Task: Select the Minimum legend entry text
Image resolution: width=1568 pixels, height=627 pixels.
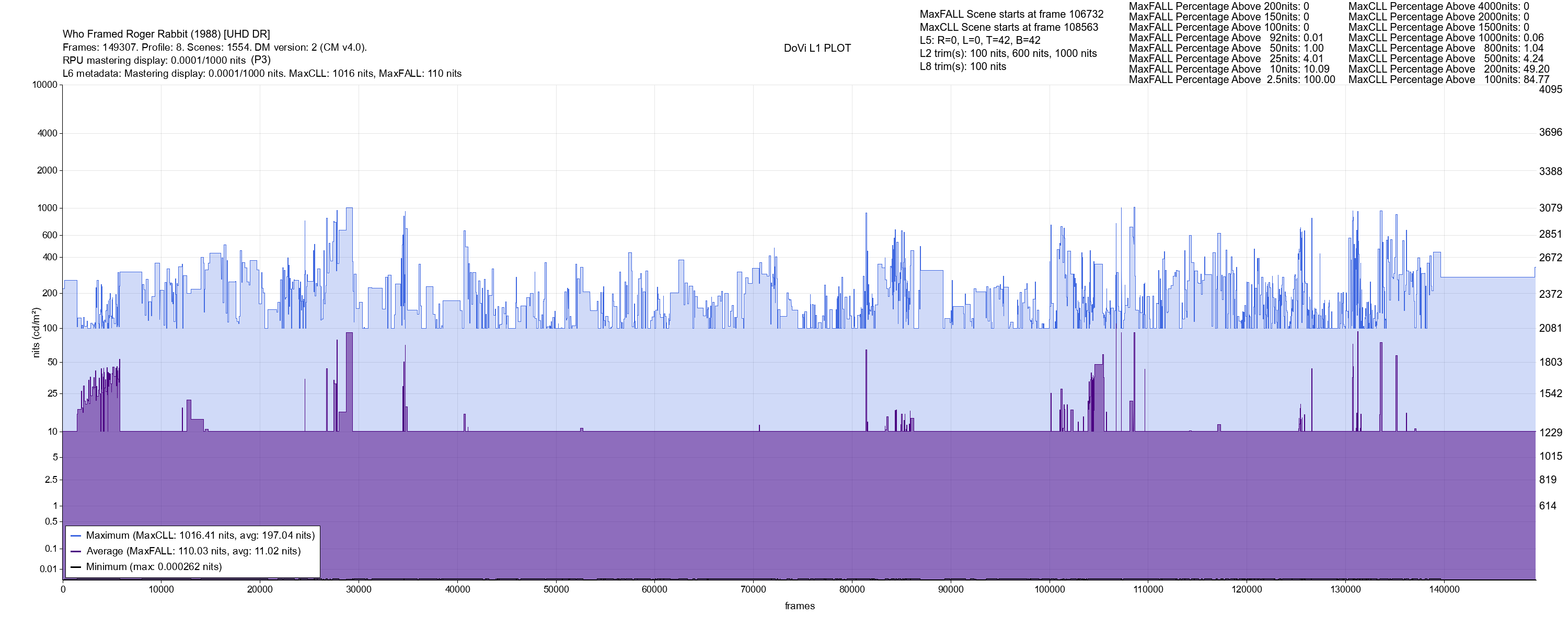Action: point(154,567)
